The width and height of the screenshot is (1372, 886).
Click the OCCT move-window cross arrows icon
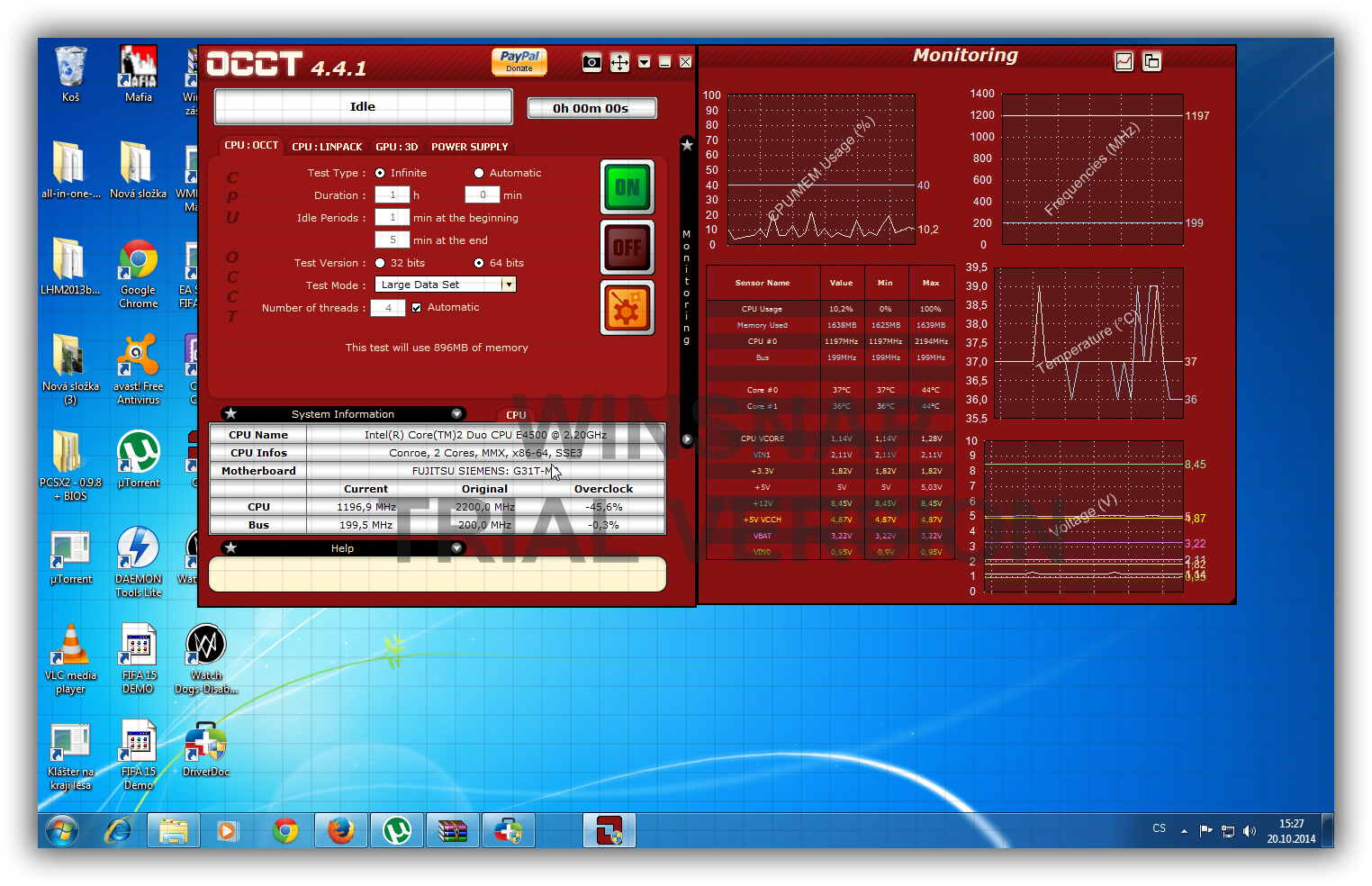pyautogui.click(x=619, y=62)
